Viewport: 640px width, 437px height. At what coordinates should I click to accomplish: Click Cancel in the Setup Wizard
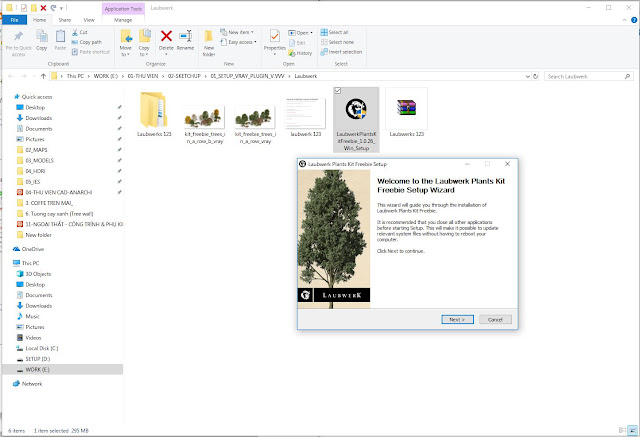click(x=495, y=319)
